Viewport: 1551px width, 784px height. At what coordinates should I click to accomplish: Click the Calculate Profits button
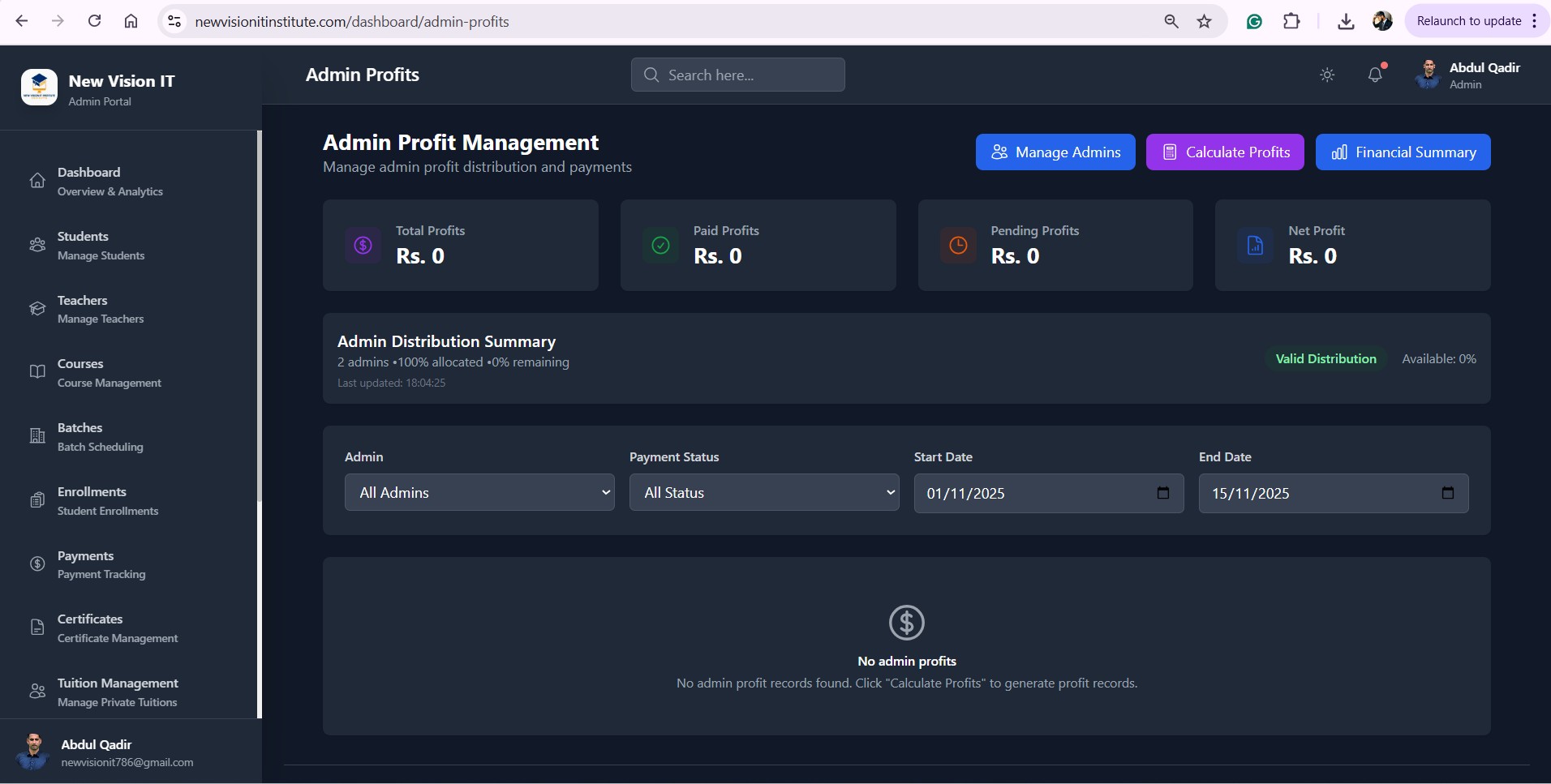click(1224, 152)
